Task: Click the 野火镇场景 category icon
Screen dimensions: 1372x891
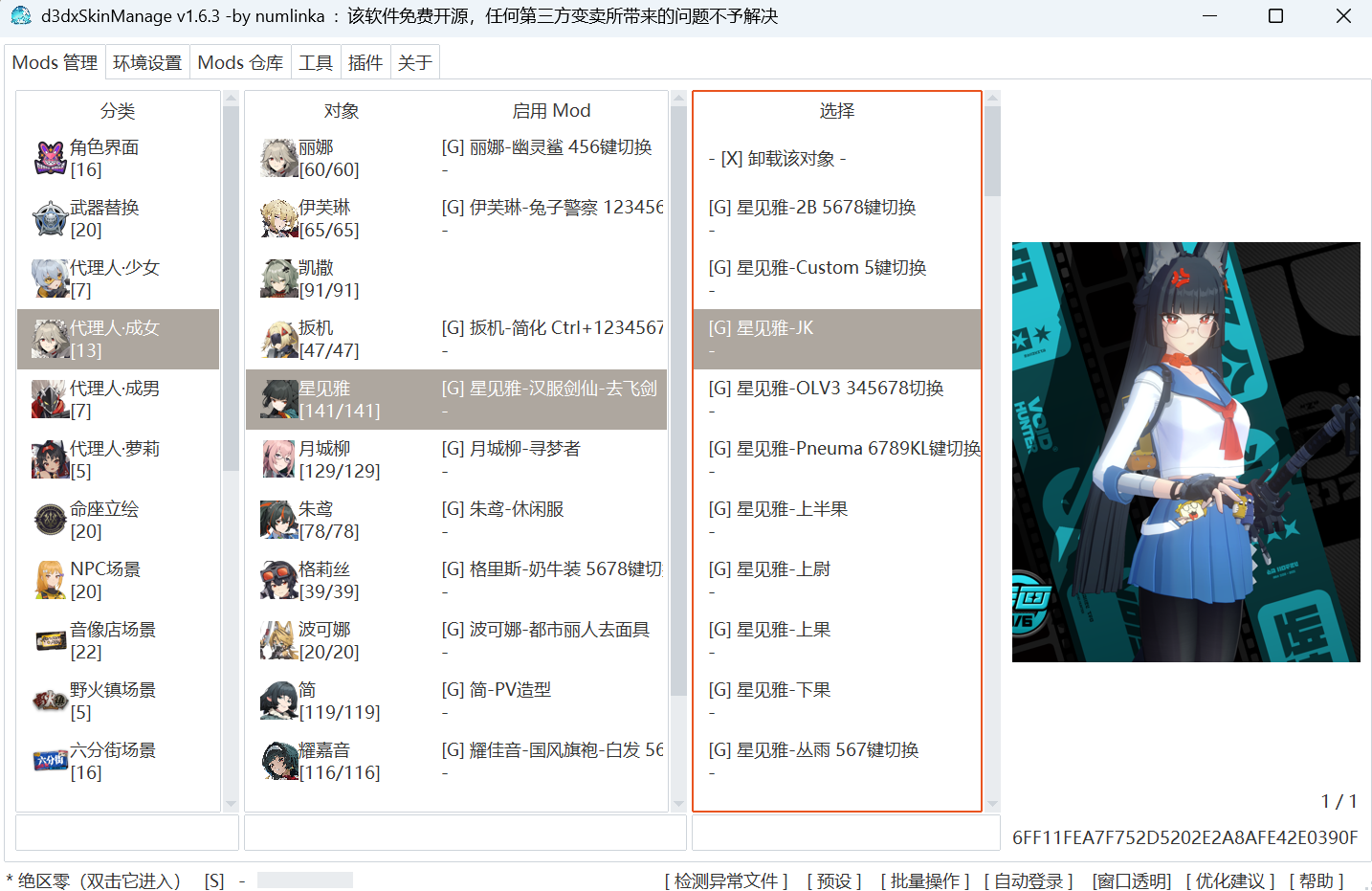Action: pyautogui.click(x=50, y=701)
